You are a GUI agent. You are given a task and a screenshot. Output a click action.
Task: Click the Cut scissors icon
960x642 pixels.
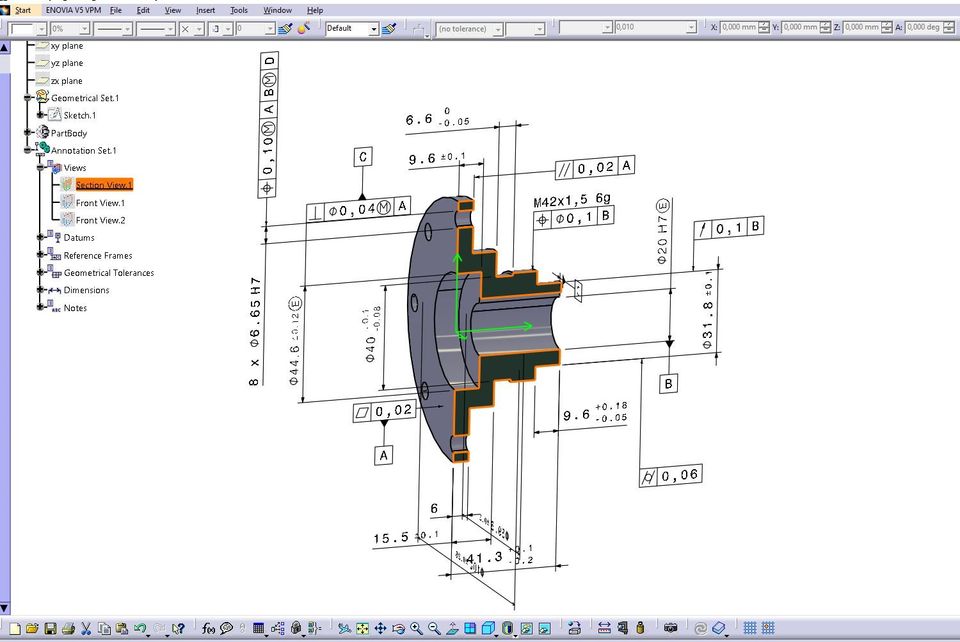(86, 628)
